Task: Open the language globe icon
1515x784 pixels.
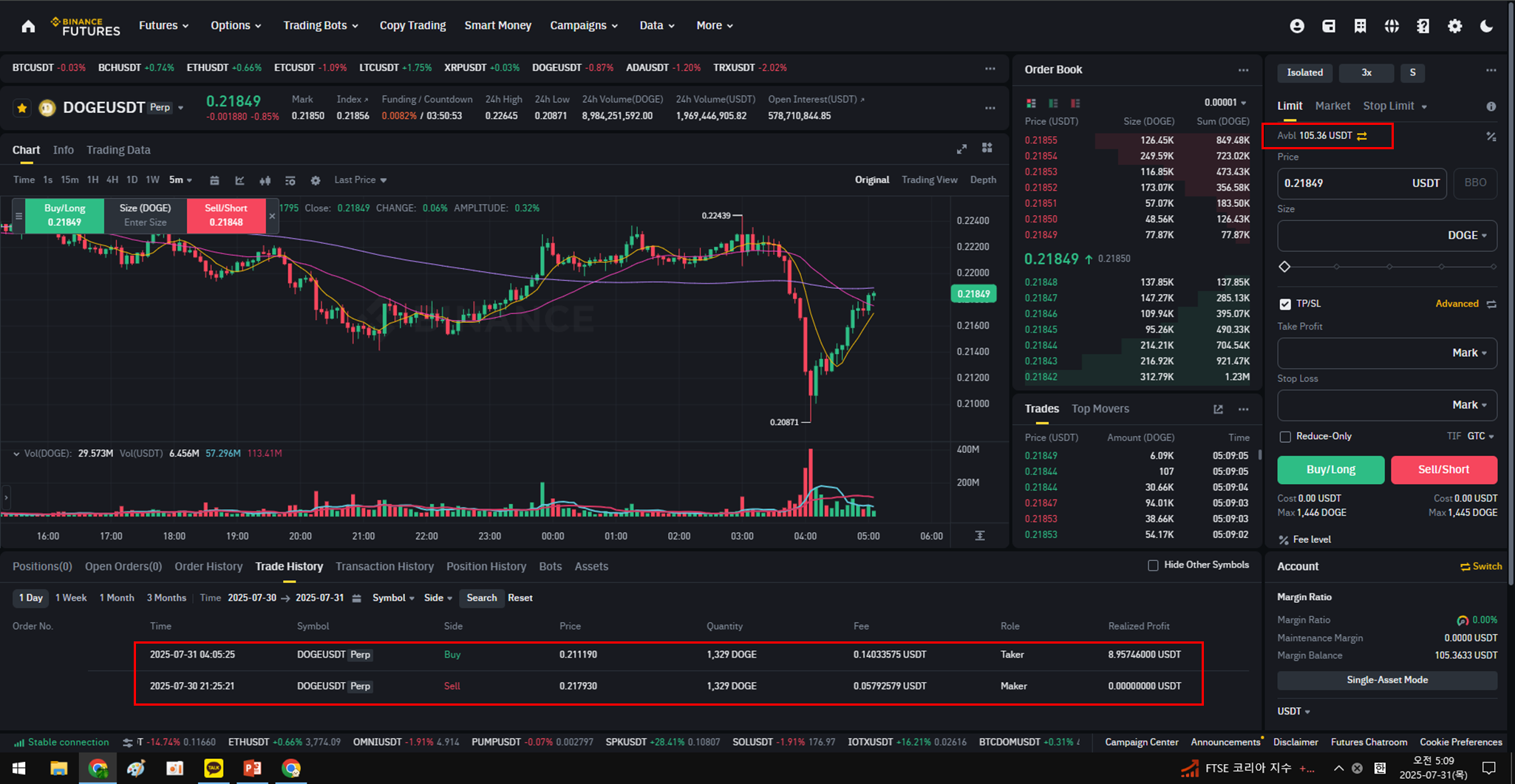Action: (1392, 27)
